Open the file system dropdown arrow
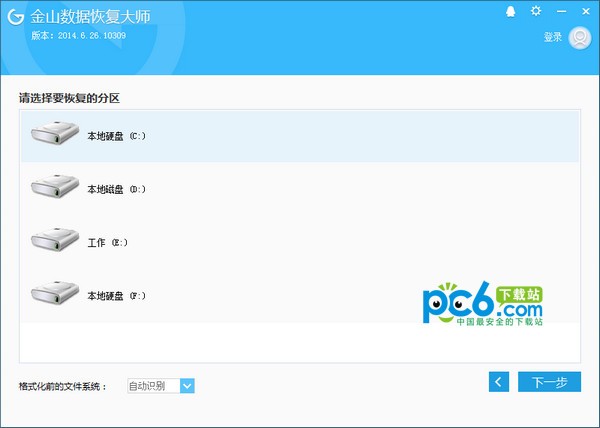The image size is (600, 428). coord(187,386)
